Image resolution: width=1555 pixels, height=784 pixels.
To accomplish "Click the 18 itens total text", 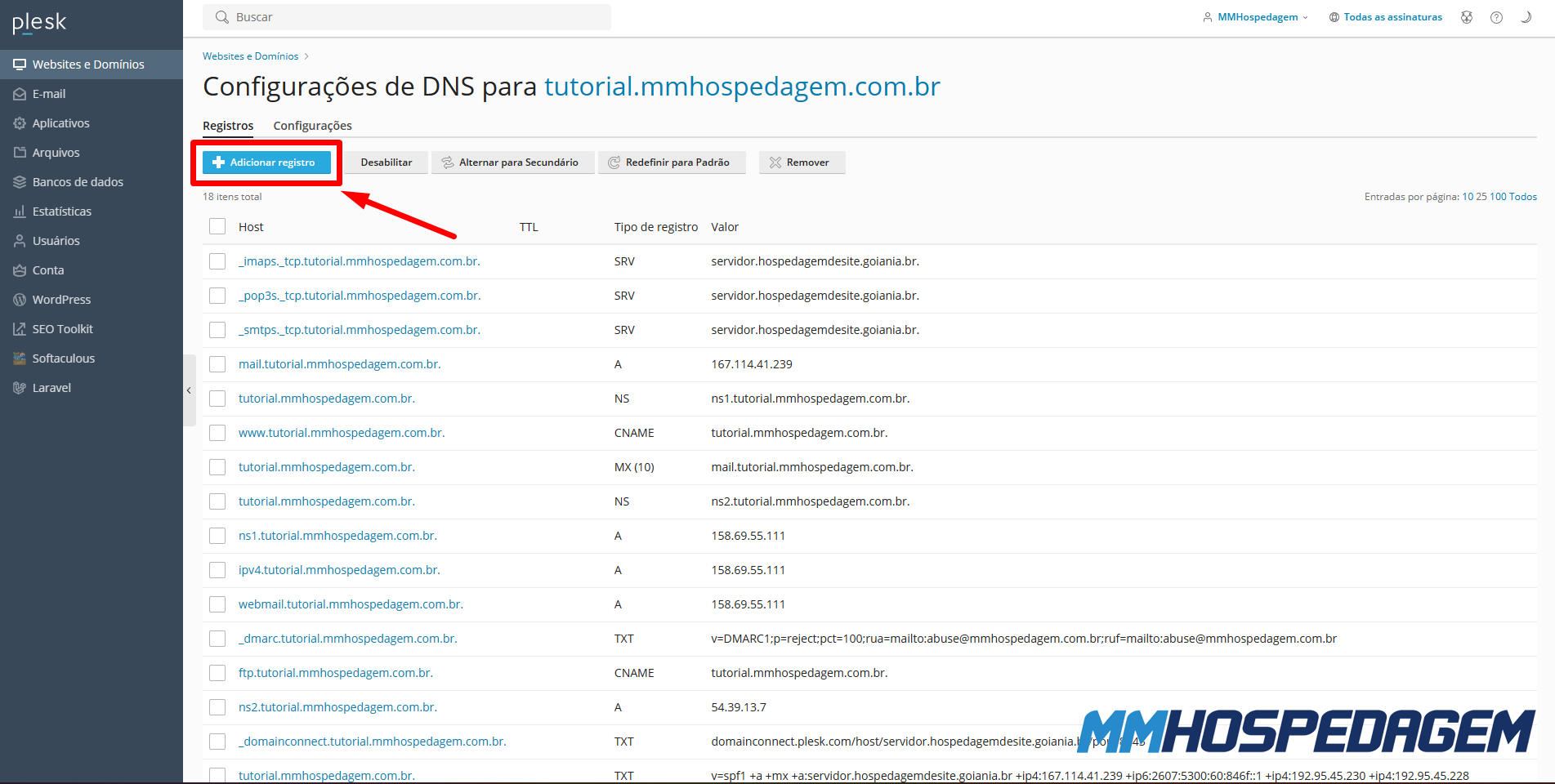I will click(232, 197).
